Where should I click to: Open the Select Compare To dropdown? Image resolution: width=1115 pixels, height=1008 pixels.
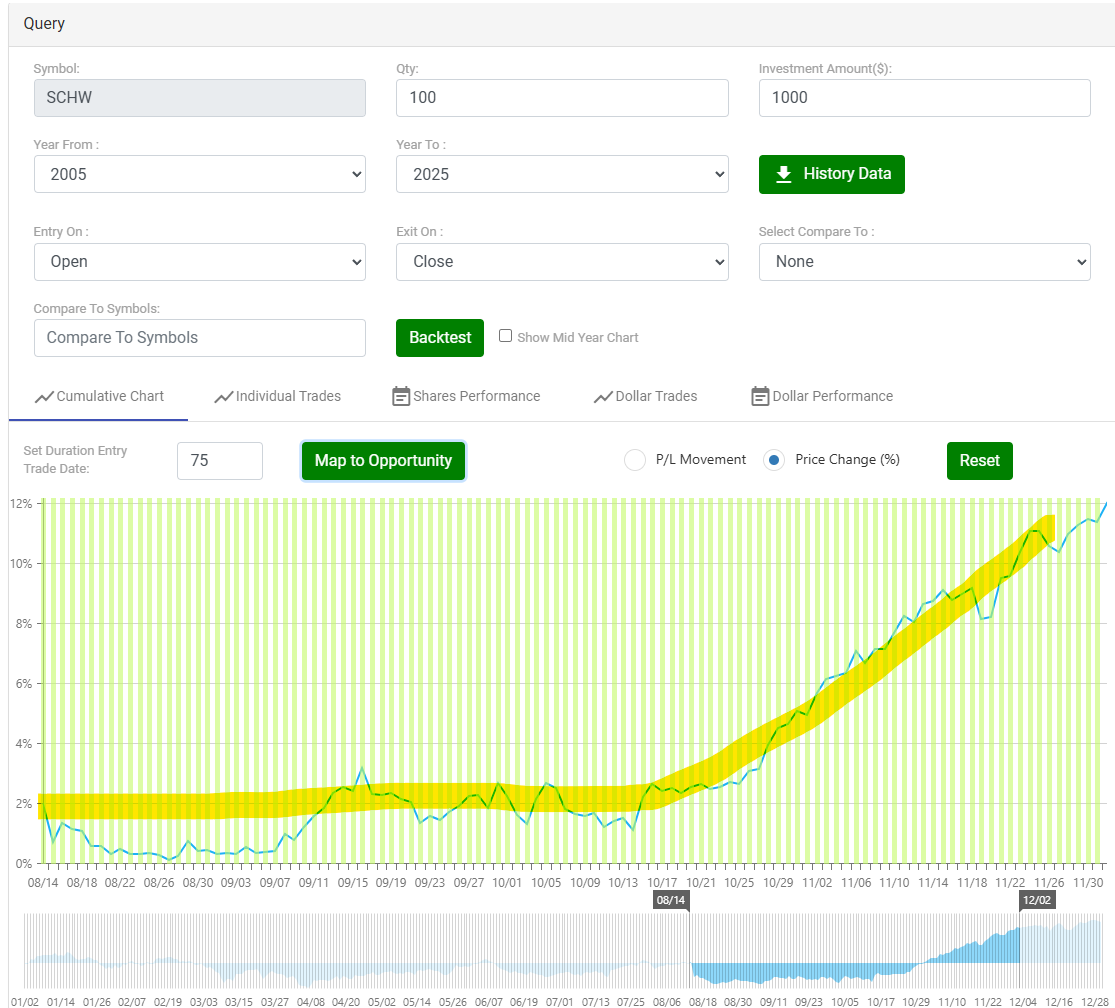[x=924, y=262]
